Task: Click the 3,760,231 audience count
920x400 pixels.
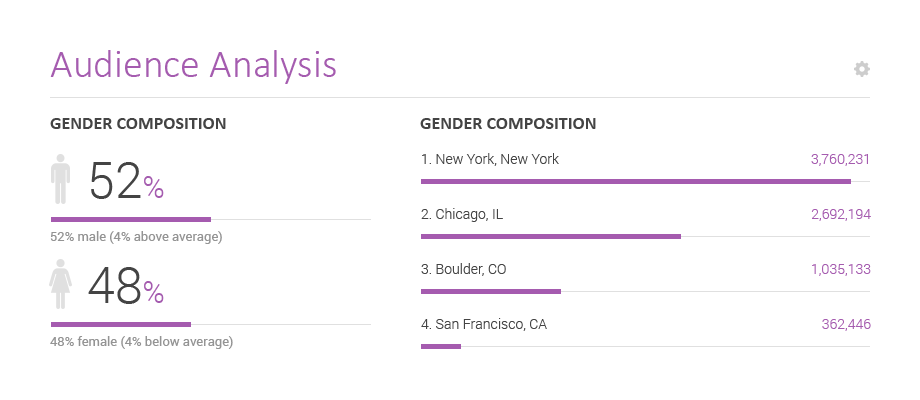Action: click(840, 160)
